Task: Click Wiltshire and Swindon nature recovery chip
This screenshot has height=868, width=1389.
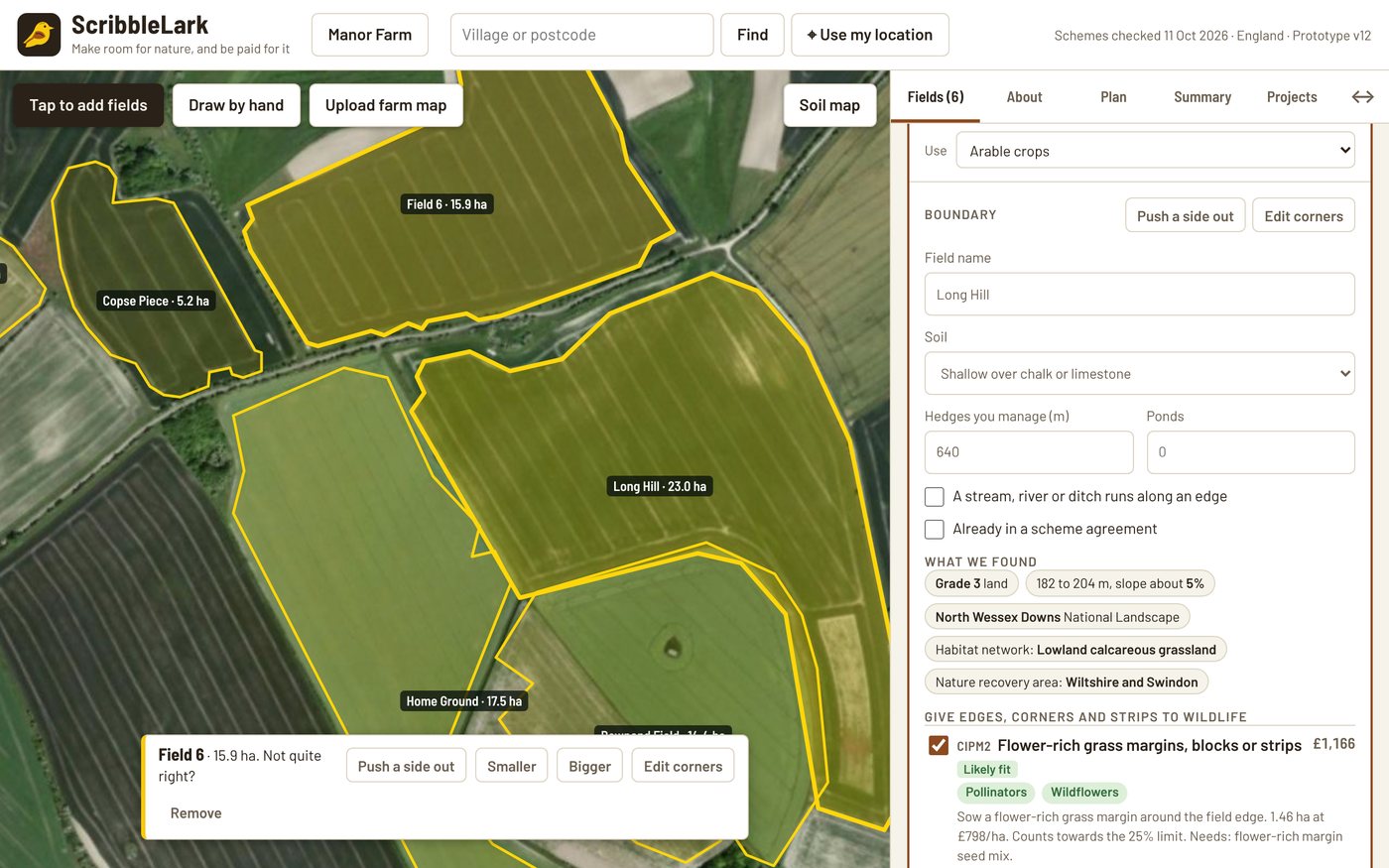Action: click(1067, 682)
